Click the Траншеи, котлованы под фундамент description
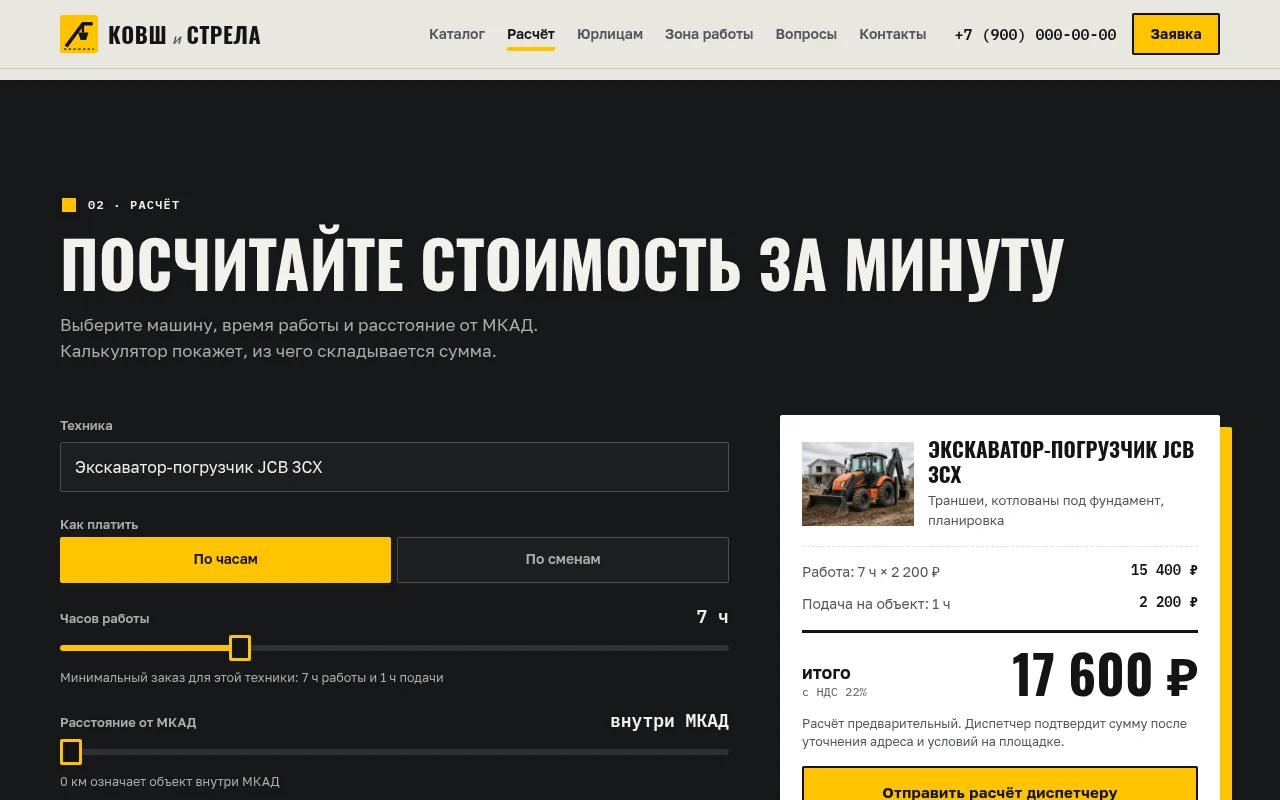Screen dimensions: 1280x800 pyautogui.click(x=1046, y=510)
